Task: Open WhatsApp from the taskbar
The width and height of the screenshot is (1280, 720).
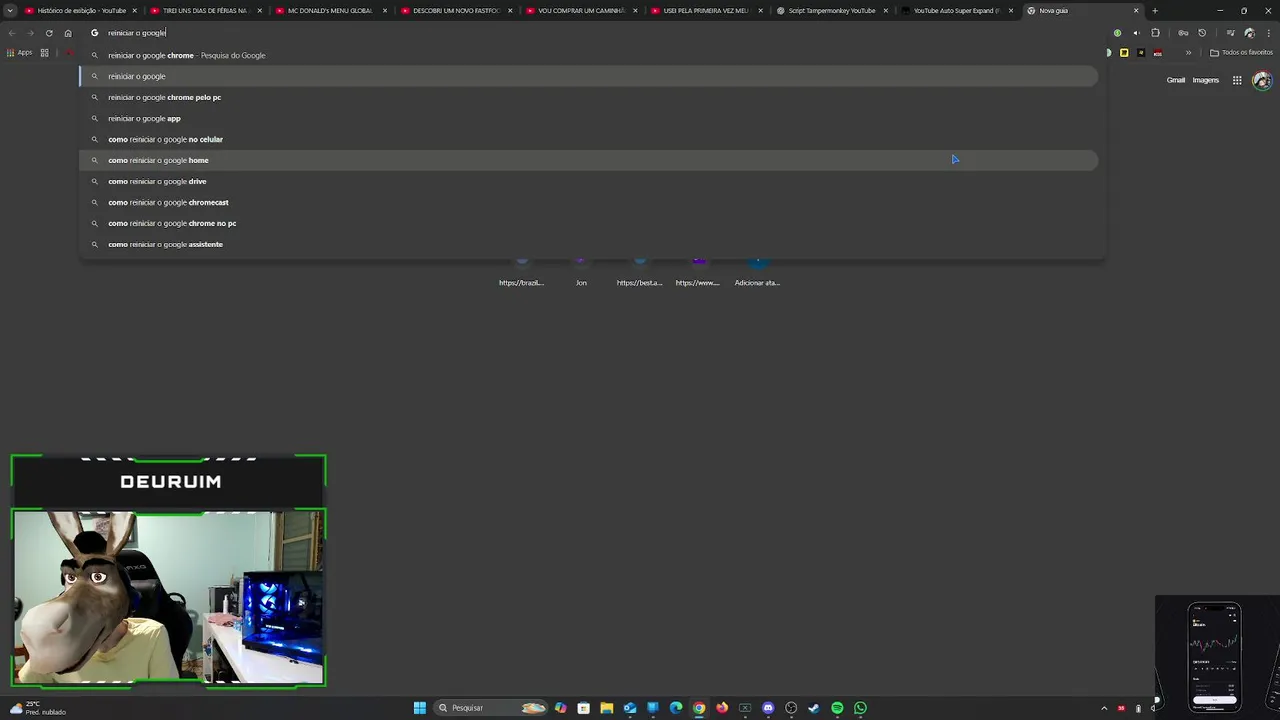Action: (x=860, y=708)
